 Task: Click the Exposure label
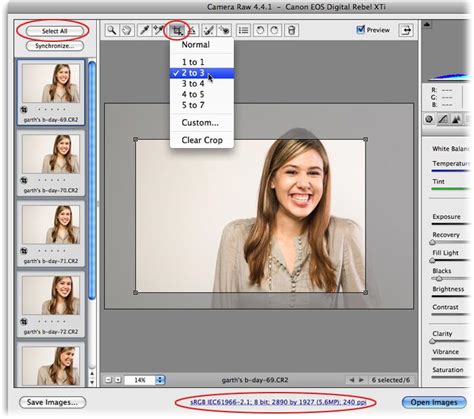coord(446,217)
